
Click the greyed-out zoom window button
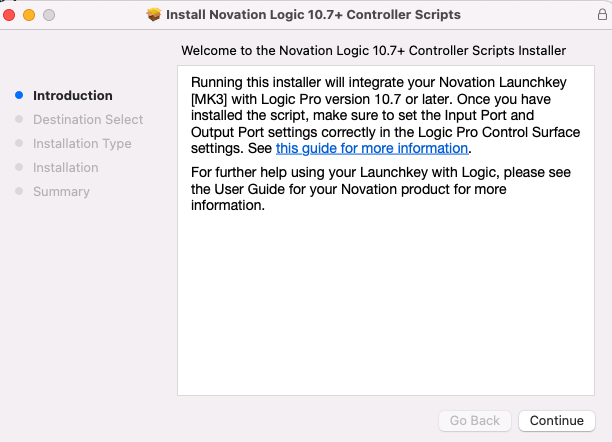tap(49, 15)
